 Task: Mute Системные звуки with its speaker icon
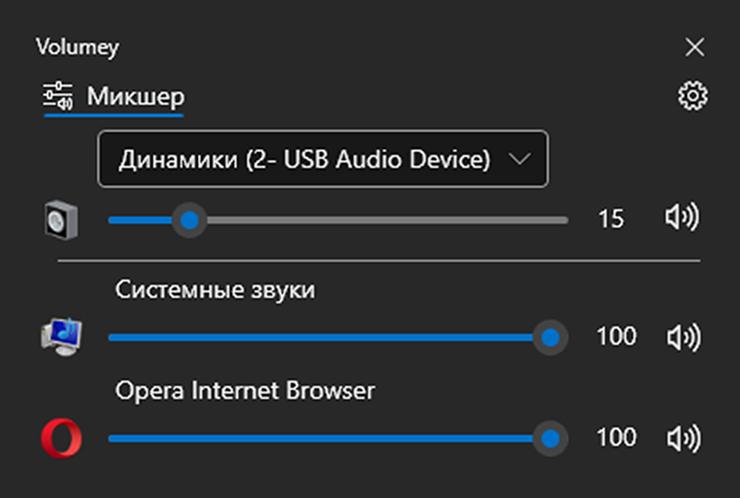(x=682, y=337)
